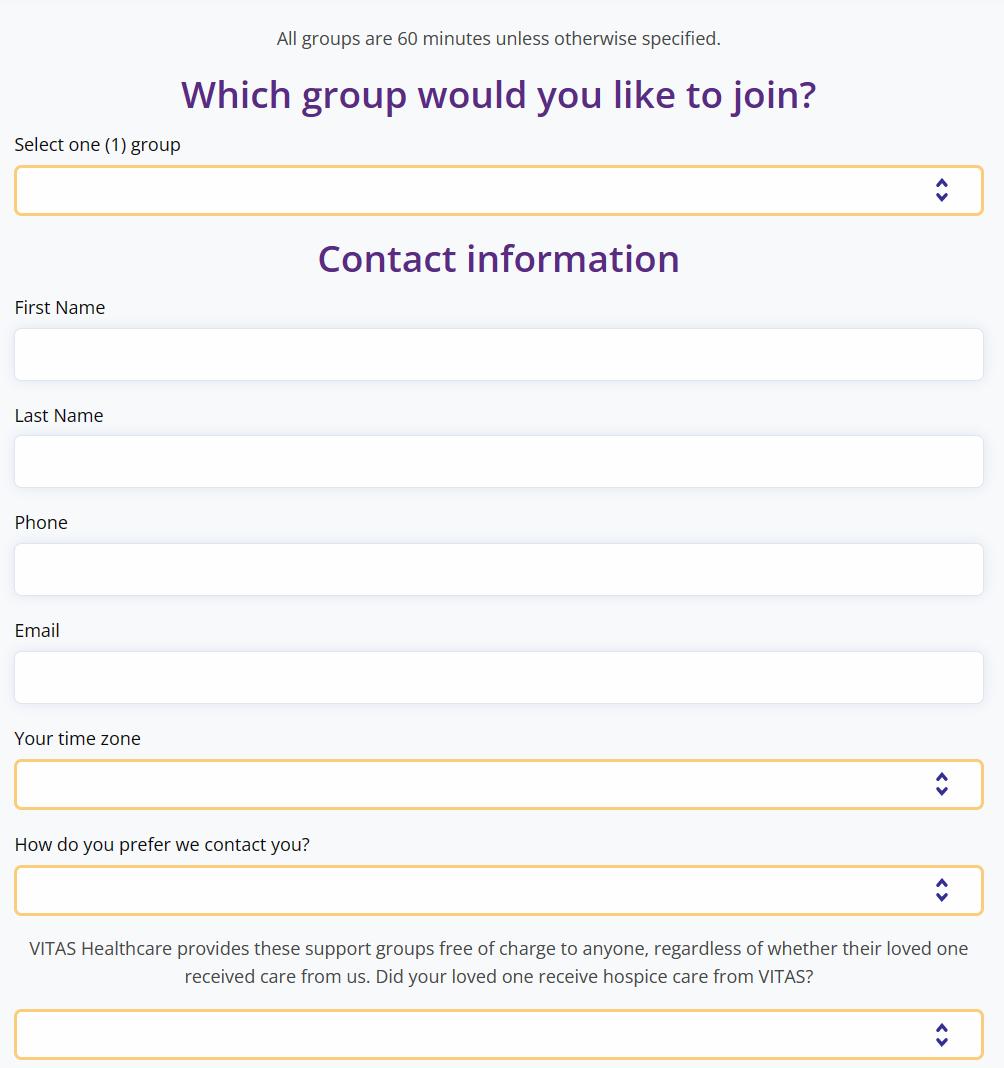Click the chevron arrows icon in the hospice care selector
Viewport: 1004px width, 1068px height.
coord(941,1034)
